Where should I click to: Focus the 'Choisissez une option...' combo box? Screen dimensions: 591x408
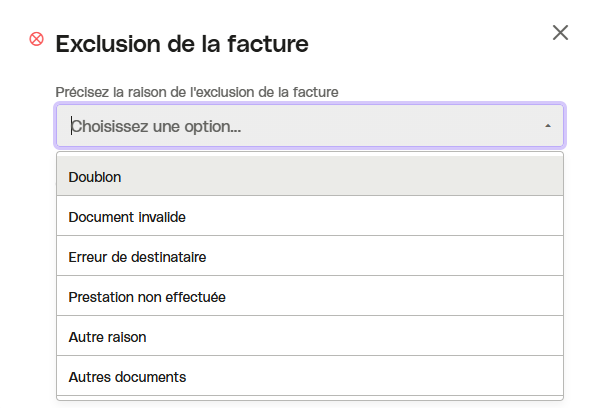click(309, 126)
